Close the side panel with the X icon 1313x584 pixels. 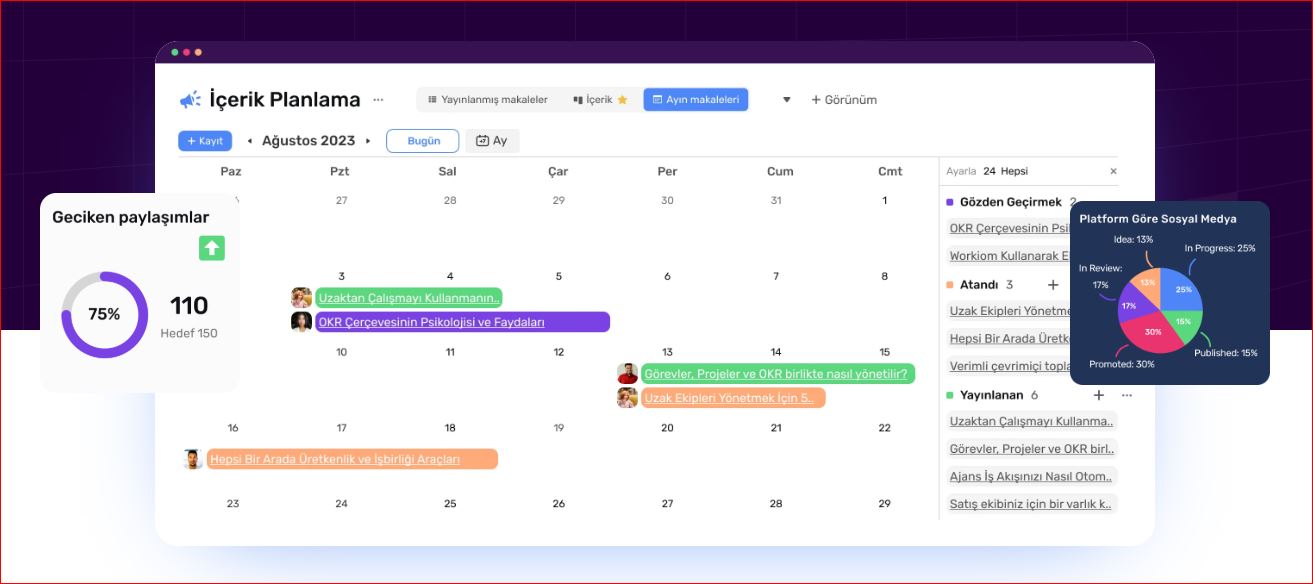coord(1113,171)
